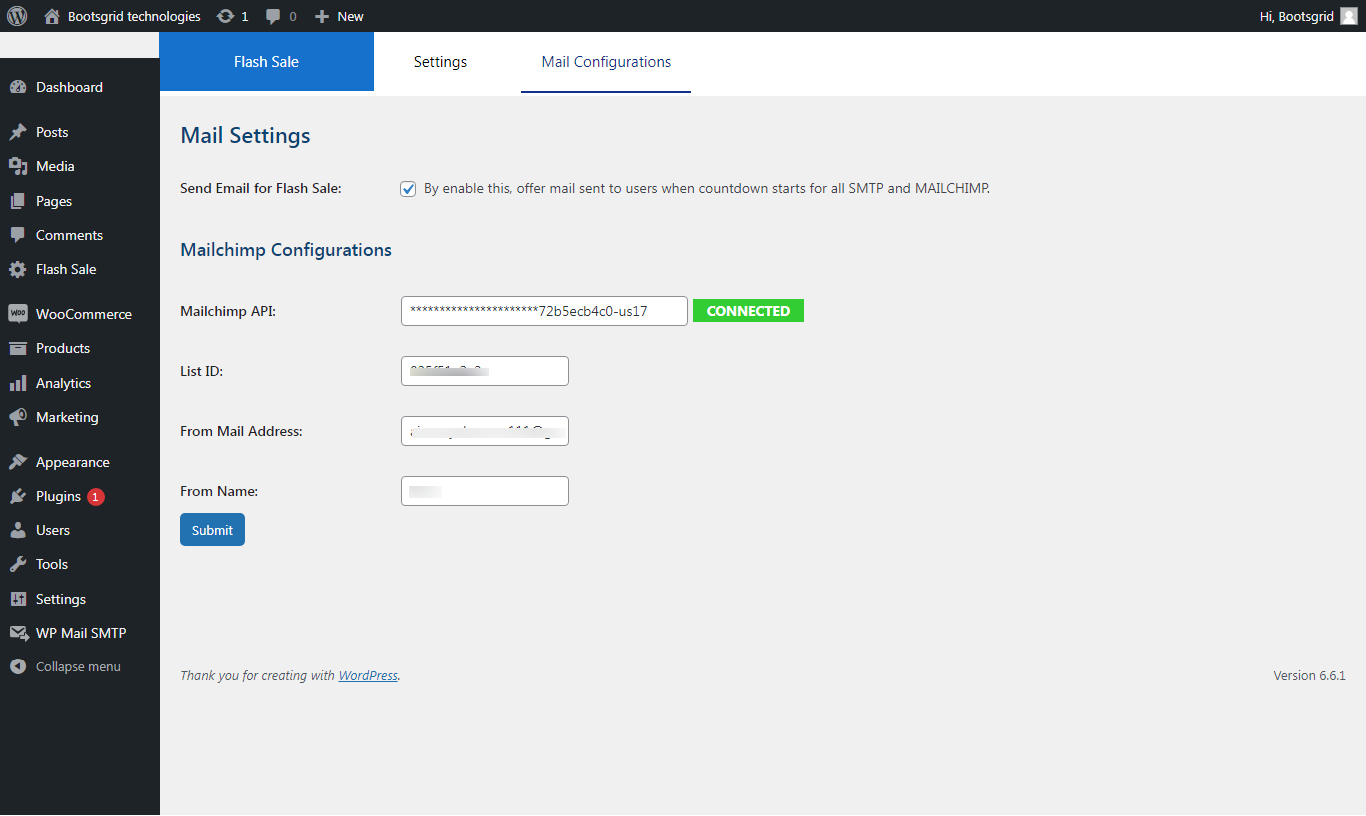Click the green CONNECTED status badge
The image size is (1366, 816).
click(x=748, y=311)
